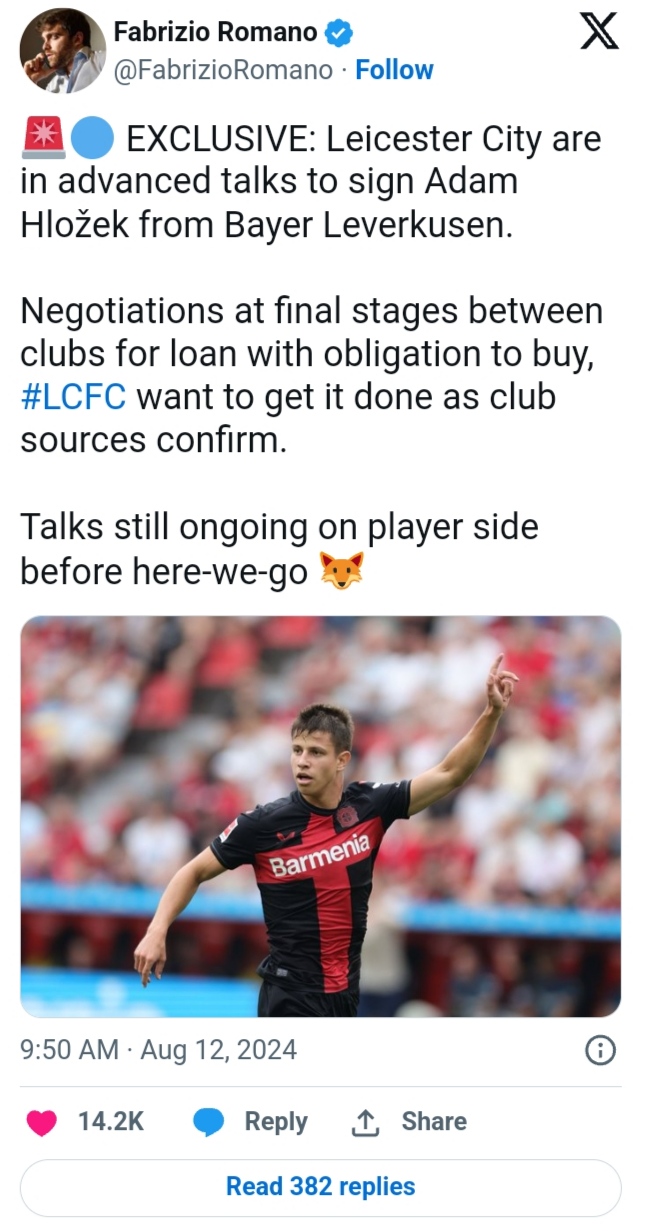Click the 14.2K likes count
The image size is (645, 1231).
click(111, 1122)
